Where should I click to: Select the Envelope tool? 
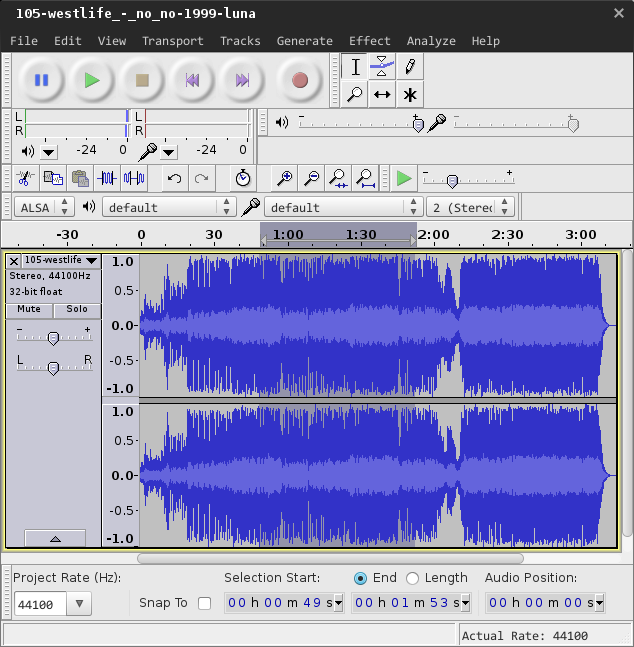[382, 67]
